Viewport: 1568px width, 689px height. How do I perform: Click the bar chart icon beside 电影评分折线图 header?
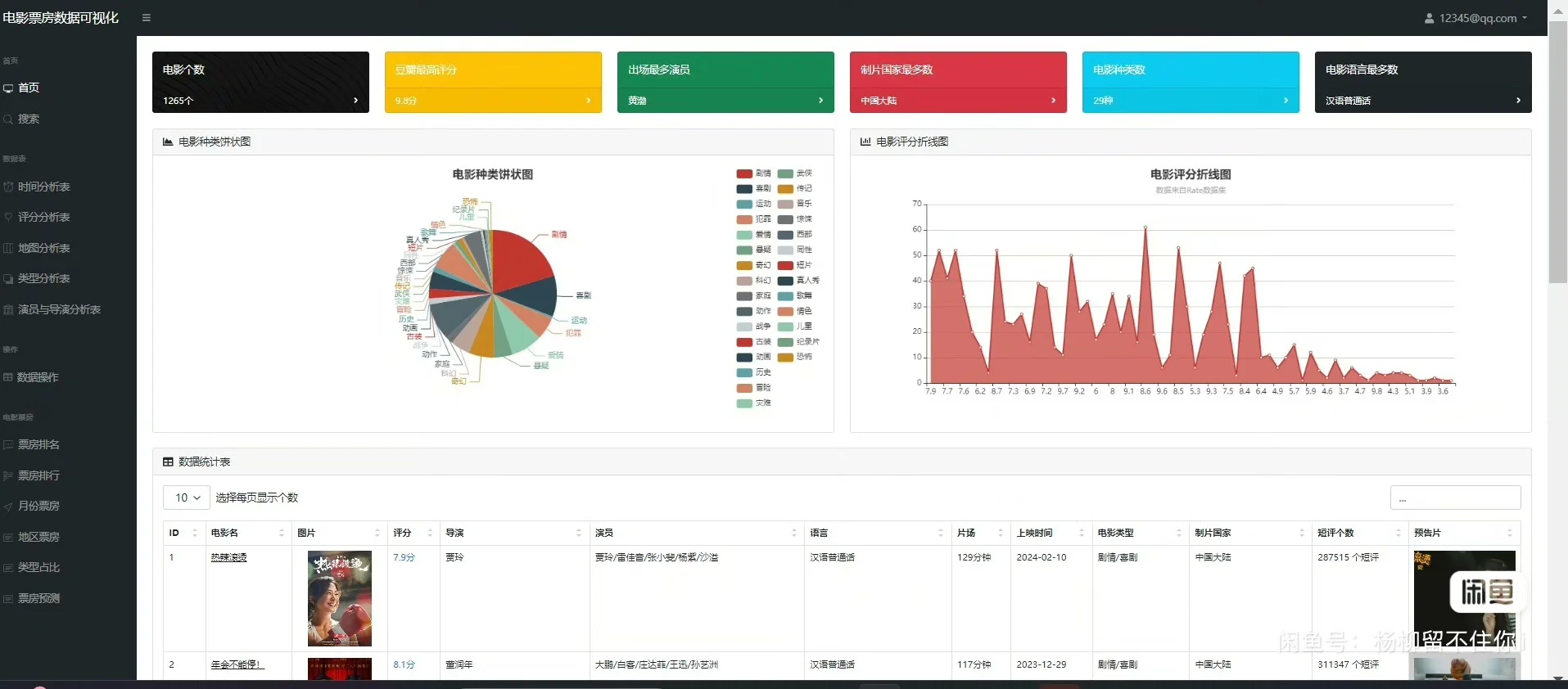coord(865,142)
